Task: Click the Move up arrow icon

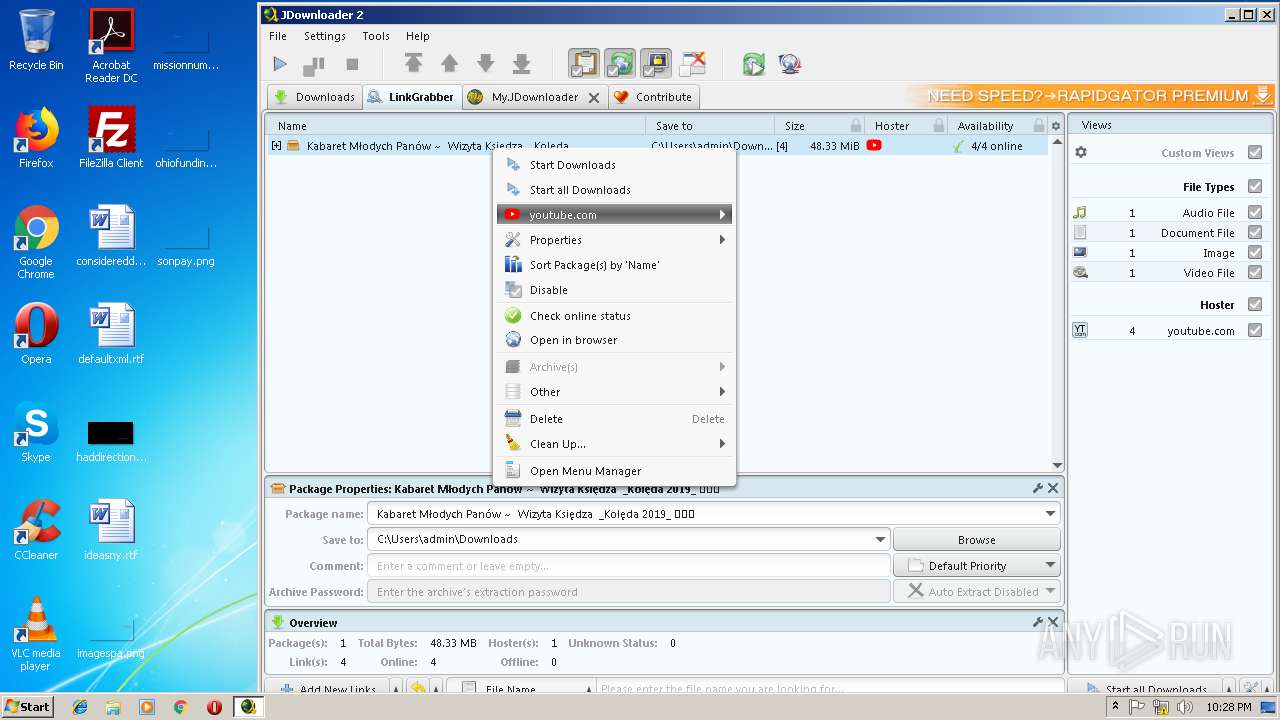Action: (x=449, y=64)
